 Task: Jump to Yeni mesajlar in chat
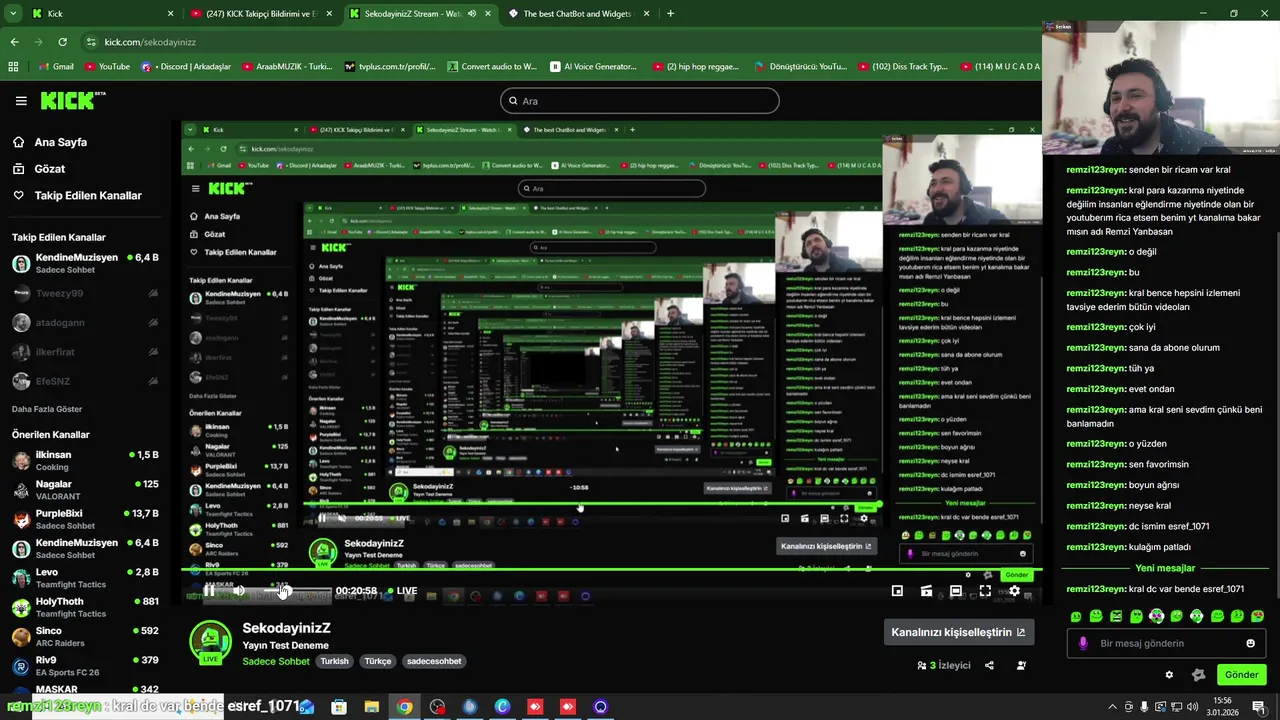1165,568
